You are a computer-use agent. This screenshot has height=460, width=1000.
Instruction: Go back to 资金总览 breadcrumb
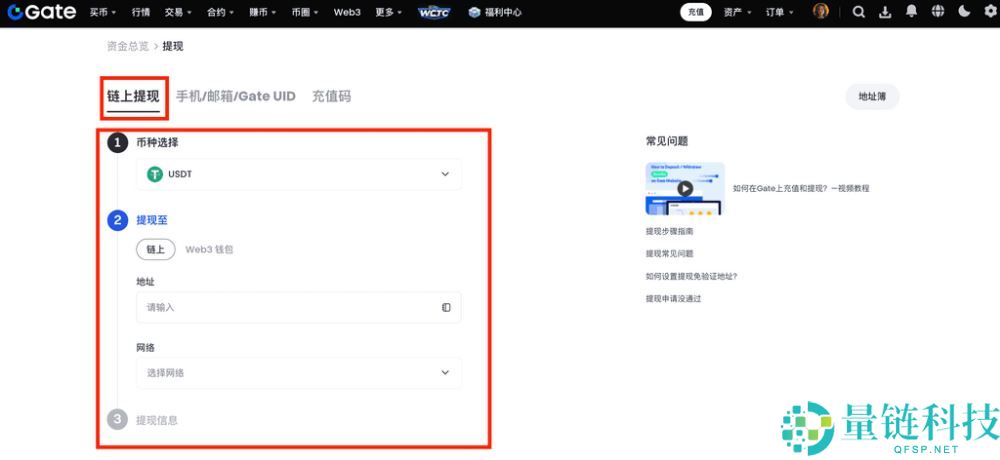[128, 46]
